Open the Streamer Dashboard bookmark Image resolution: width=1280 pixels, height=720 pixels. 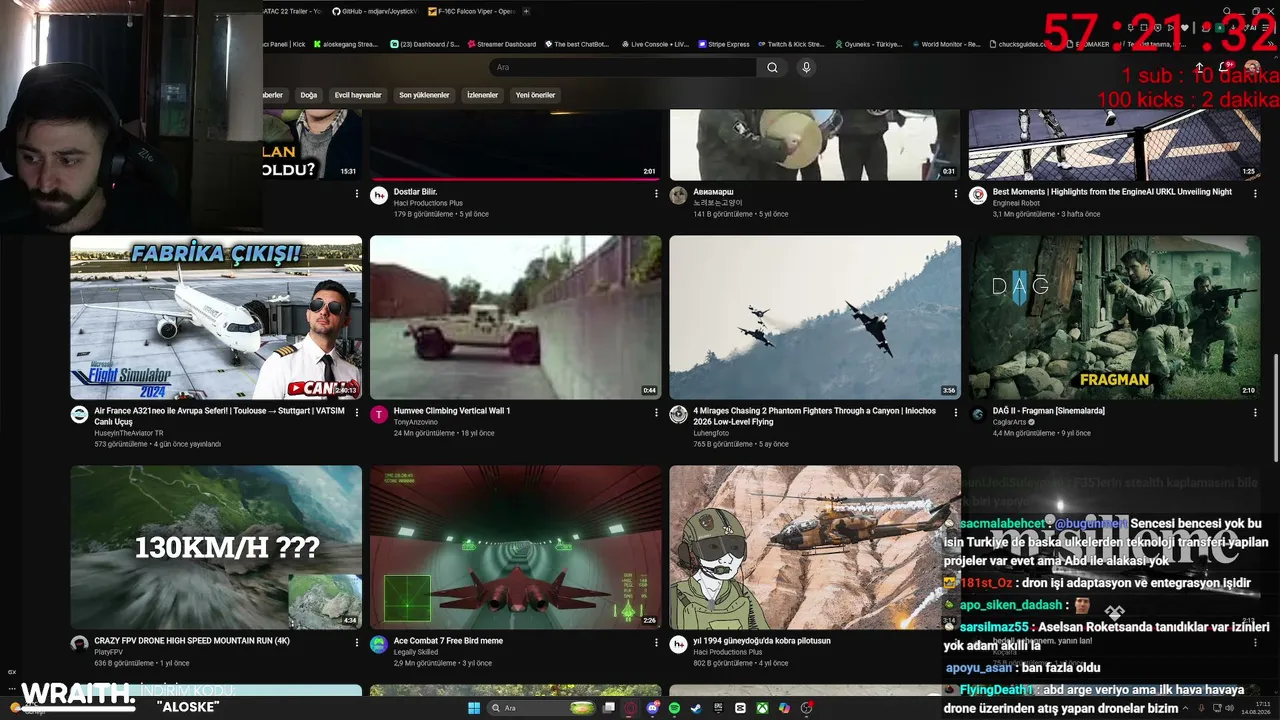[501, 44]
